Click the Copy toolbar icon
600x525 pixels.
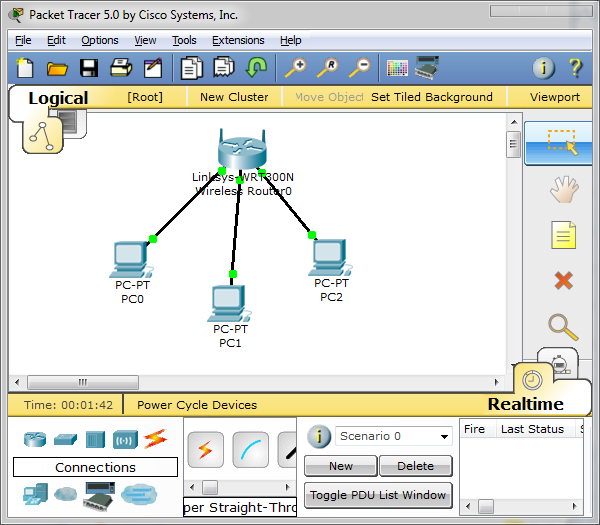point(192,68)
